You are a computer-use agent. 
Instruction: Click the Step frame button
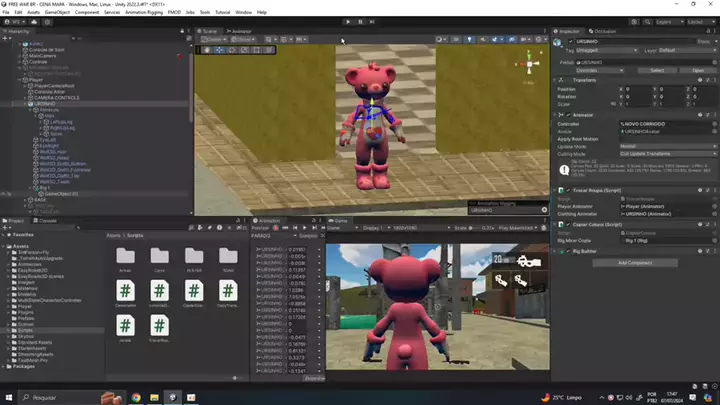(372, 21)
